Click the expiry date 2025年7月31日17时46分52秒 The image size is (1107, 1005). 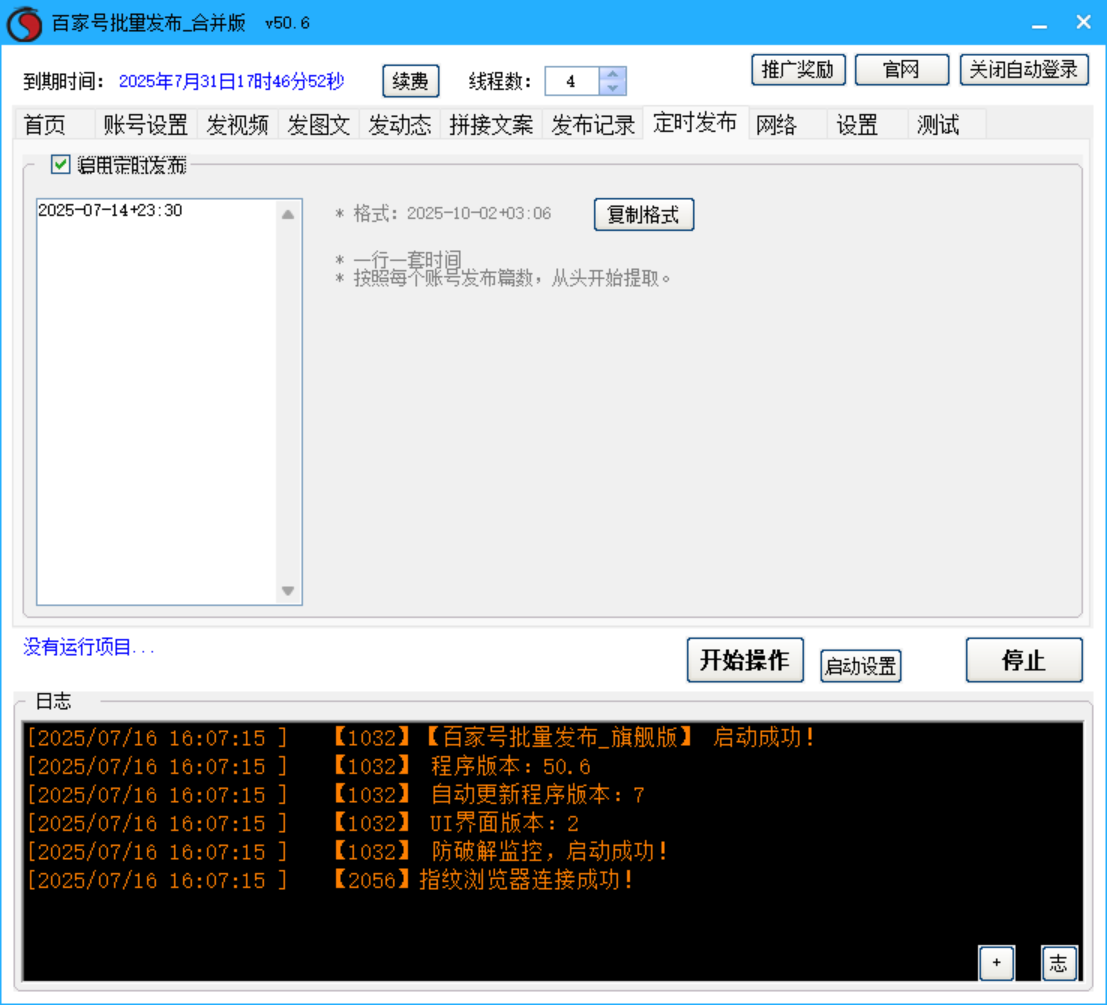point(232,81)
